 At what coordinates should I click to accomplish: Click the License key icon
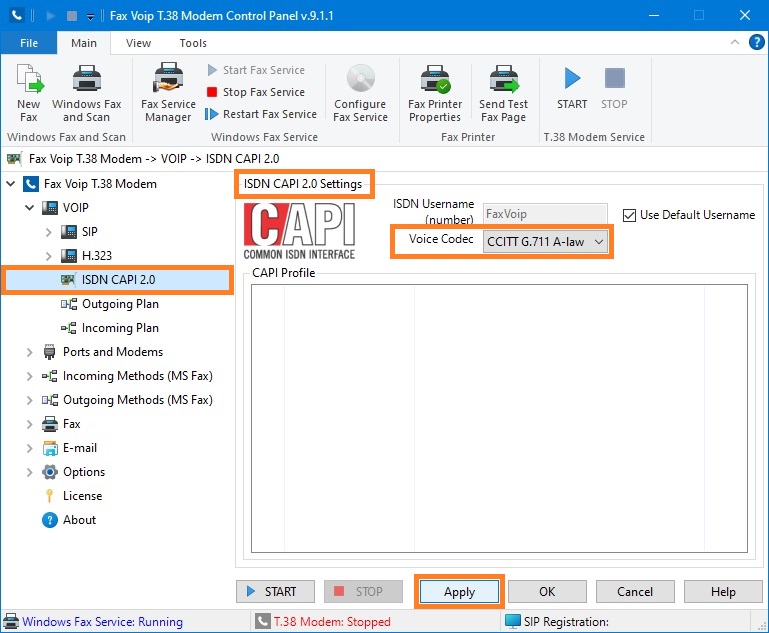click(49, 496)
